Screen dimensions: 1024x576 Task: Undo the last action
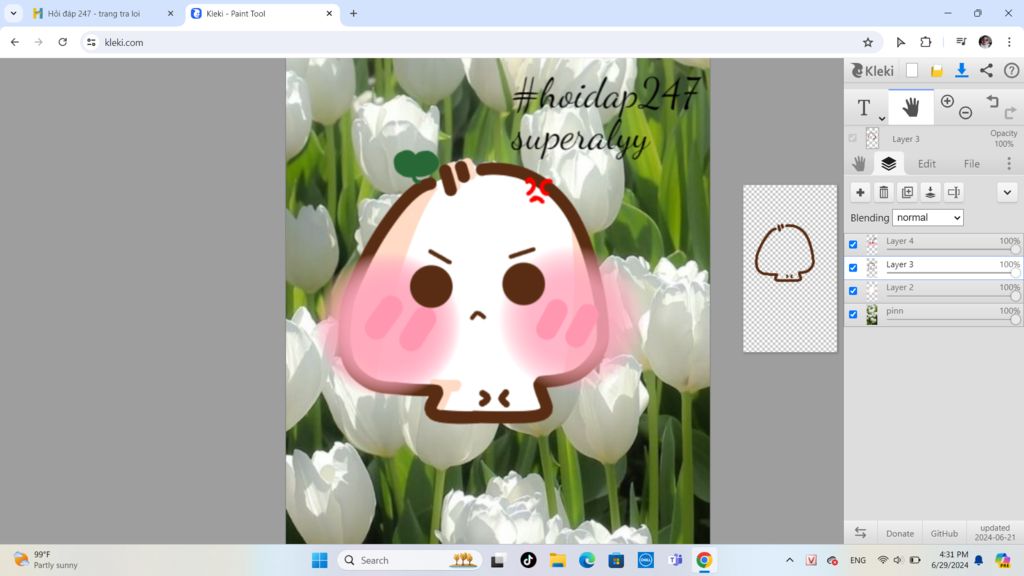tap(993, 101)
